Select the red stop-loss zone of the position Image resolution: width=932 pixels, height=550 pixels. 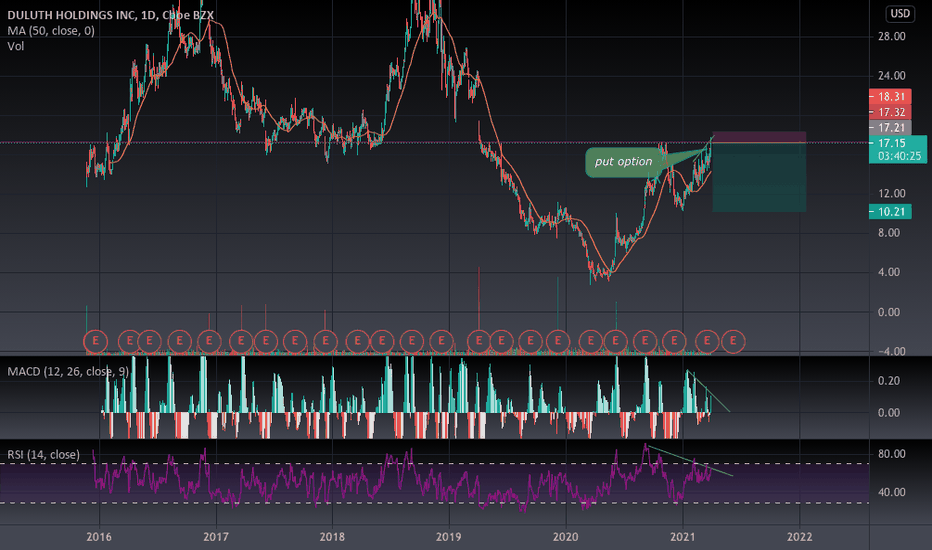[x=758, y=137]
